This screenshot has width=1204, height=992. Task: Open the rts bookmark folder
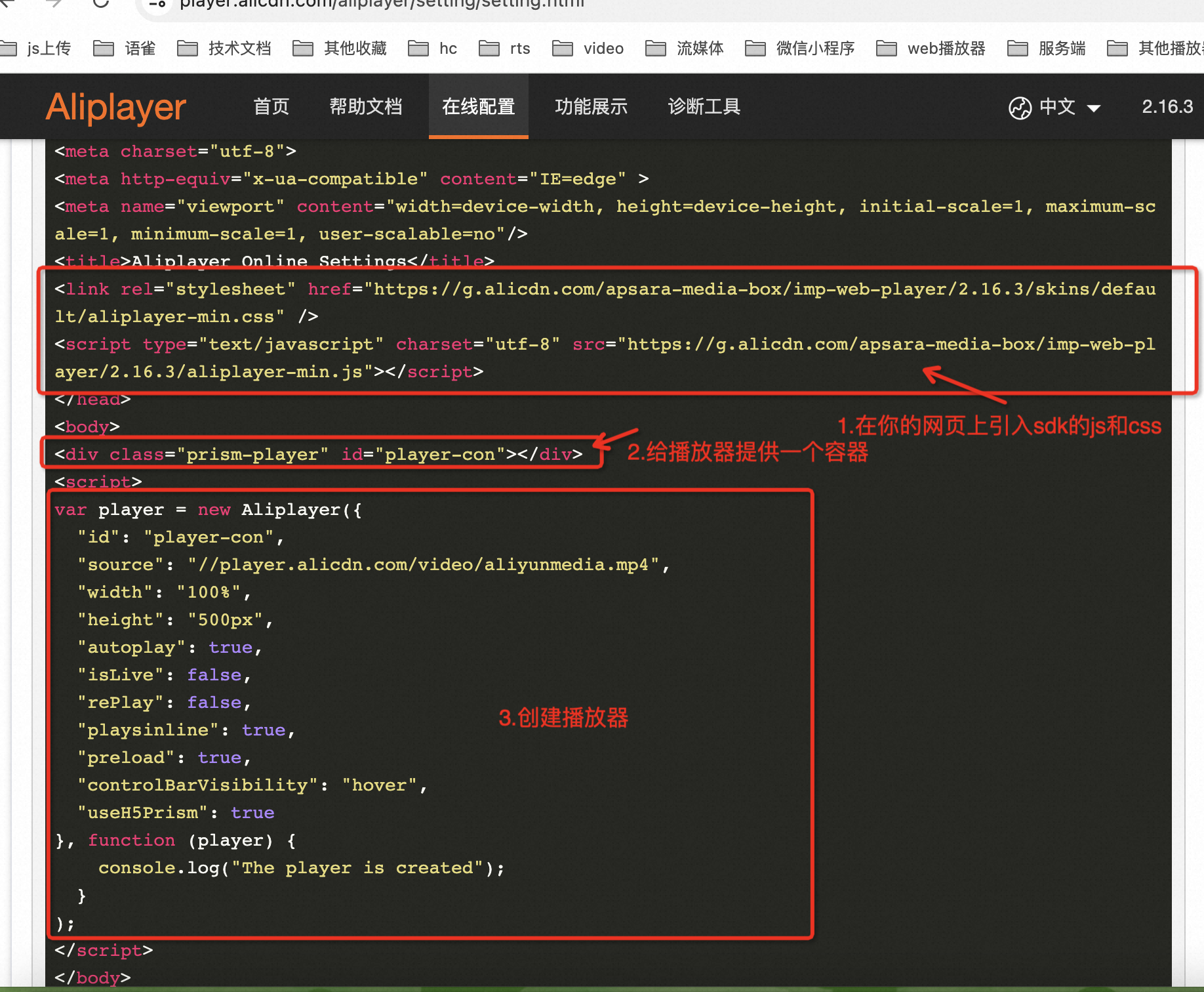(x=505, y=49)
